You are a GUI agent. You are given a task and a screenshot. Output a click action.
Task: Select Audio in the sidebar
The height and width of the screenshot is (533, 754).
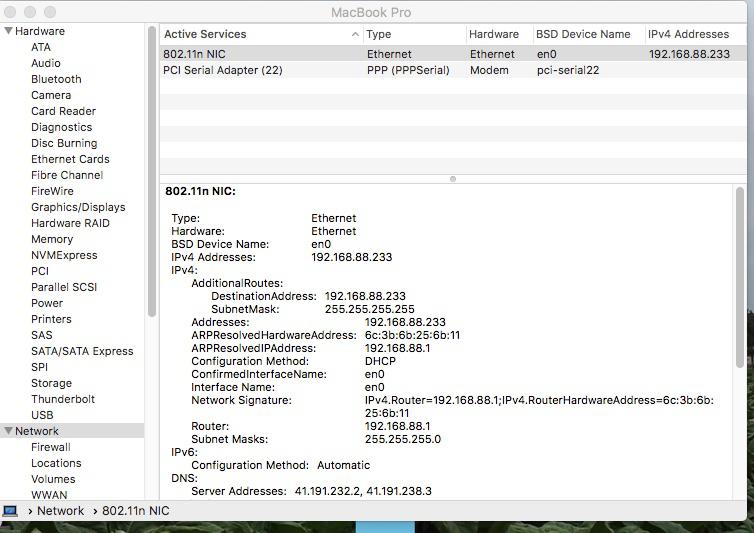click(46, 63)
